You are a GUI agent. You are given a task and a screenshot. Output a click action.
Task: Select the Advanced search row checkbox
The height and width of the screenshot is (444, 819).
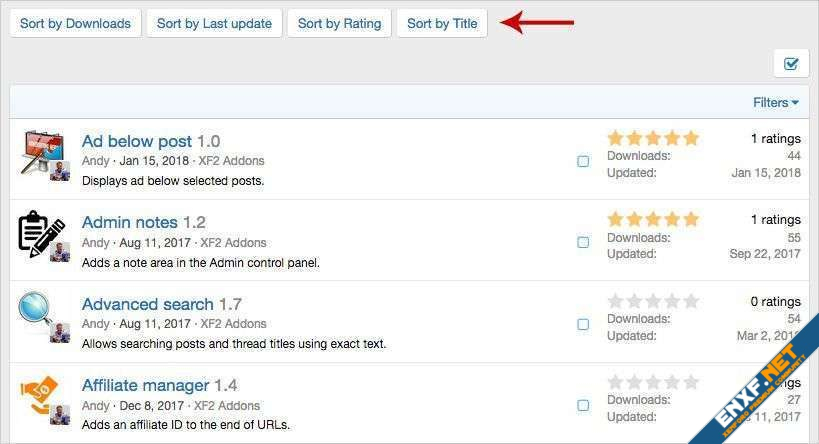[583, 324]
